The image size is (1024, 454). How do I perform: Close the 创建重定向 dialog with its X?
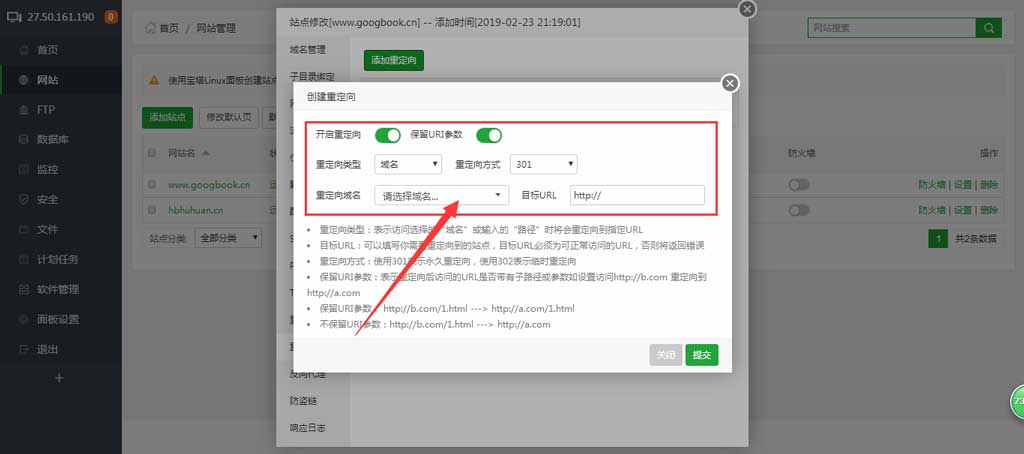730,84
